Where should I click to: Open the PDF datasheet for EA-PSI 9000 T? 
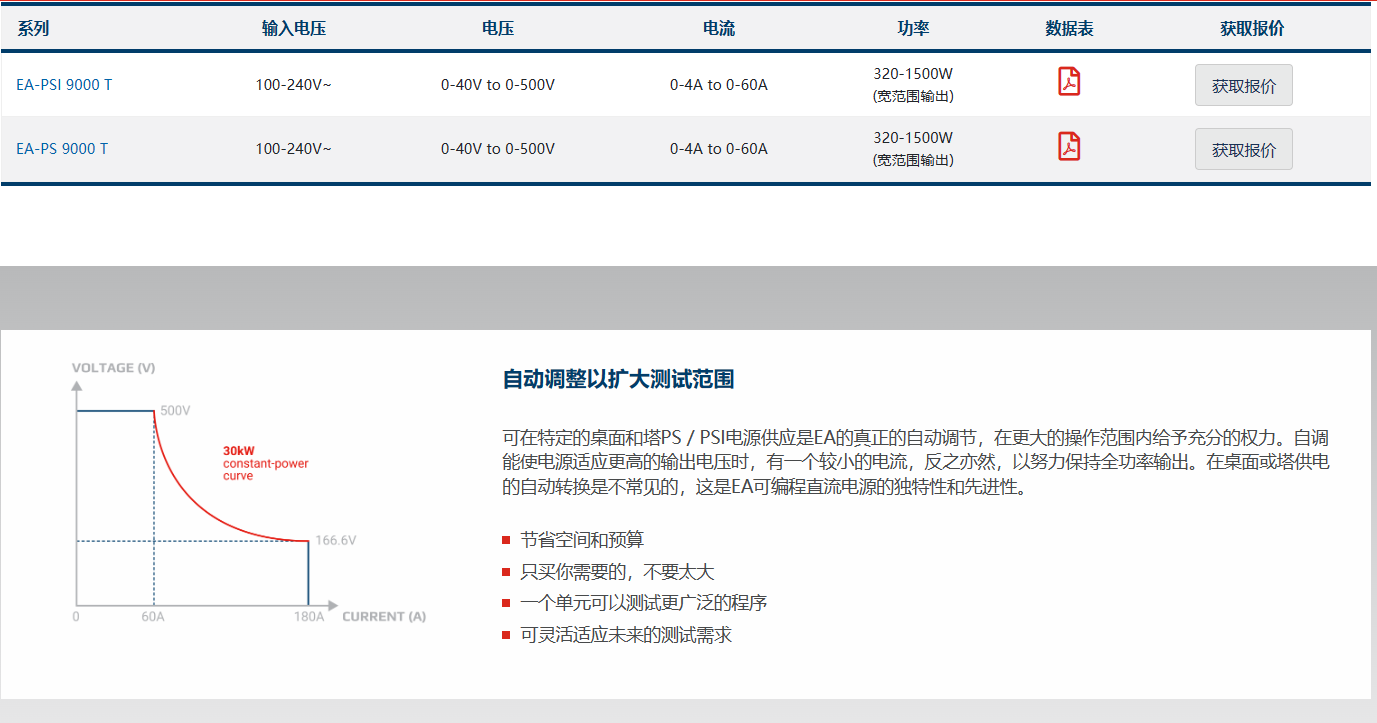pos(1069,82)
